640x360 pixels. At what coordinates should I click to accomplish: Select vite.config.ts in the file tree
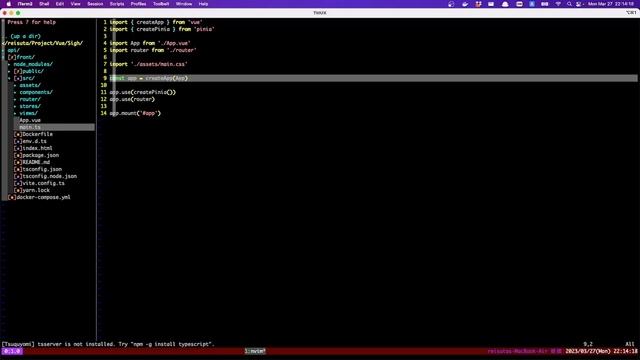tap(44, 183)
